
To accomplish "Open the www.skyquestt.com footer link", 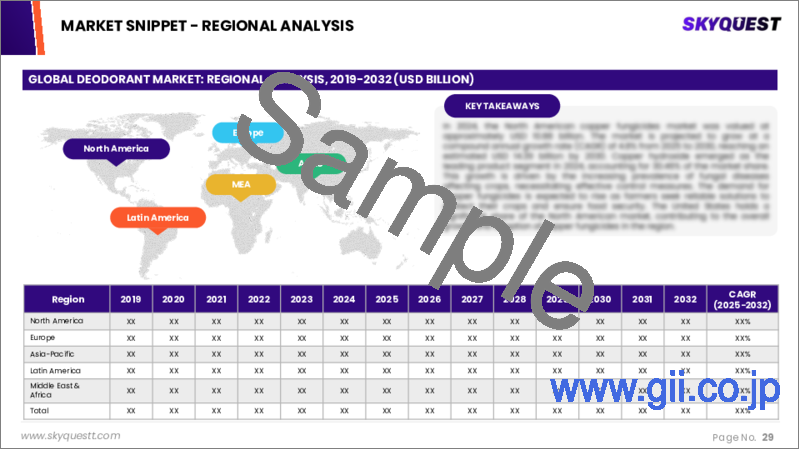I will 70,436.
